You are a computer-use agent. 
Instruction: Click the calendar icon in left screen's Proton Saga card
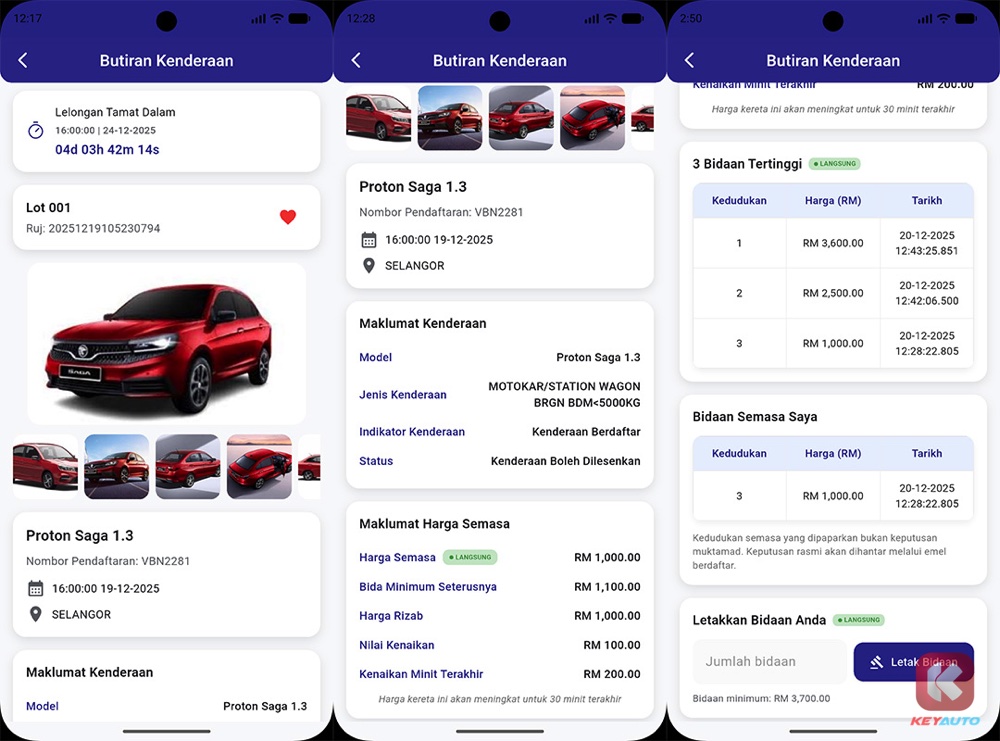point(36,588)
